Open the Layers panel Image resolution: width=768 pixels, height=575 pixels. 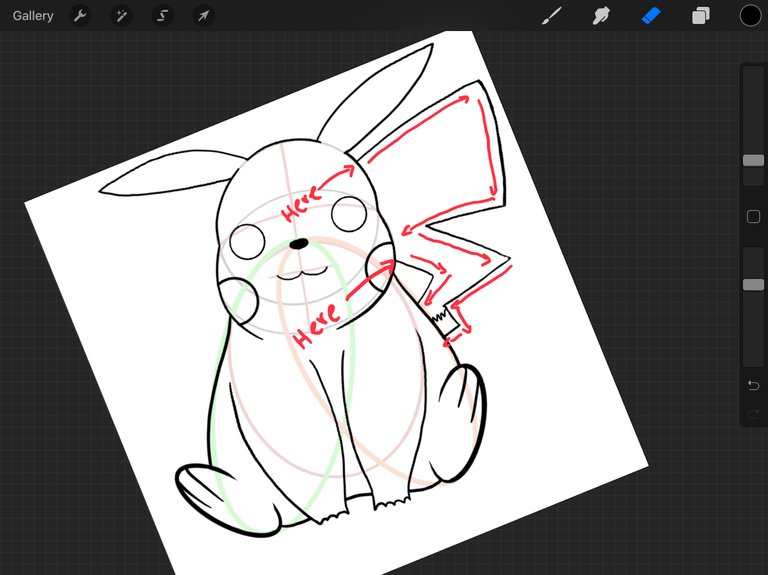click(x=701, y=16)
